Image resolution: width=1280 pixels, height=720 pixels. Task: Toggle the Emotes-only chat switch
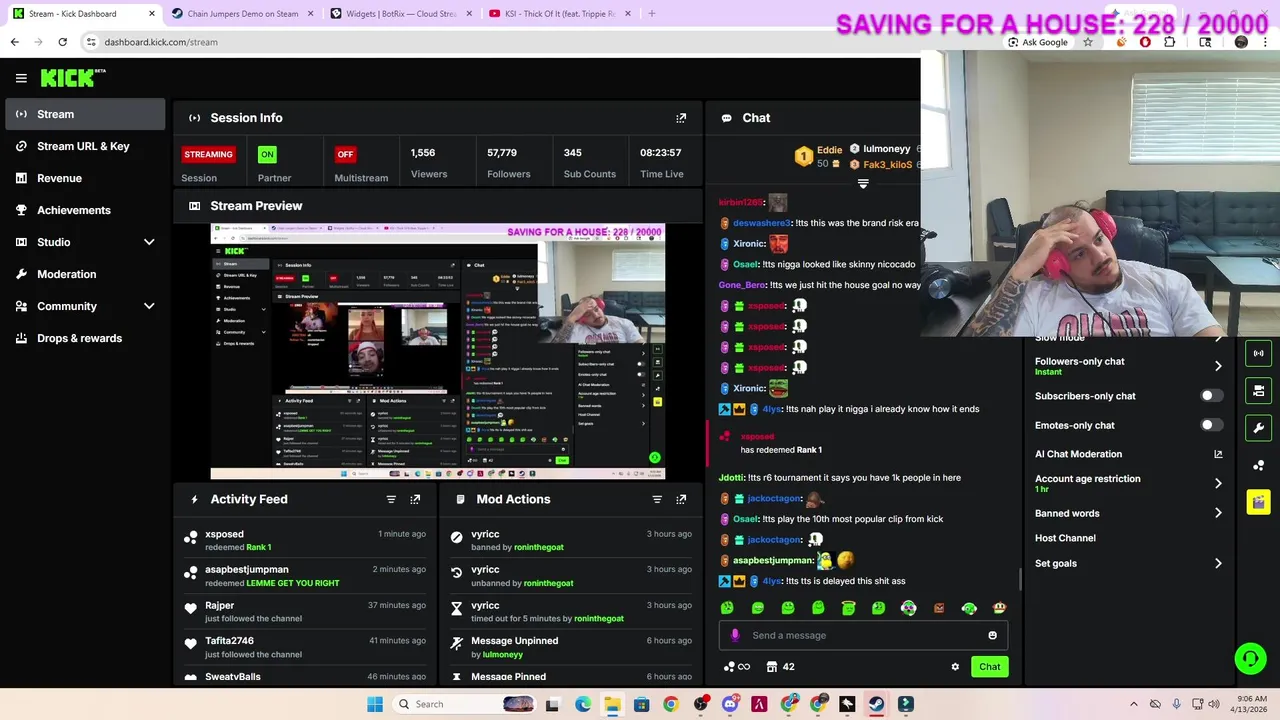pyautogui.click(x=1211, y=425)
